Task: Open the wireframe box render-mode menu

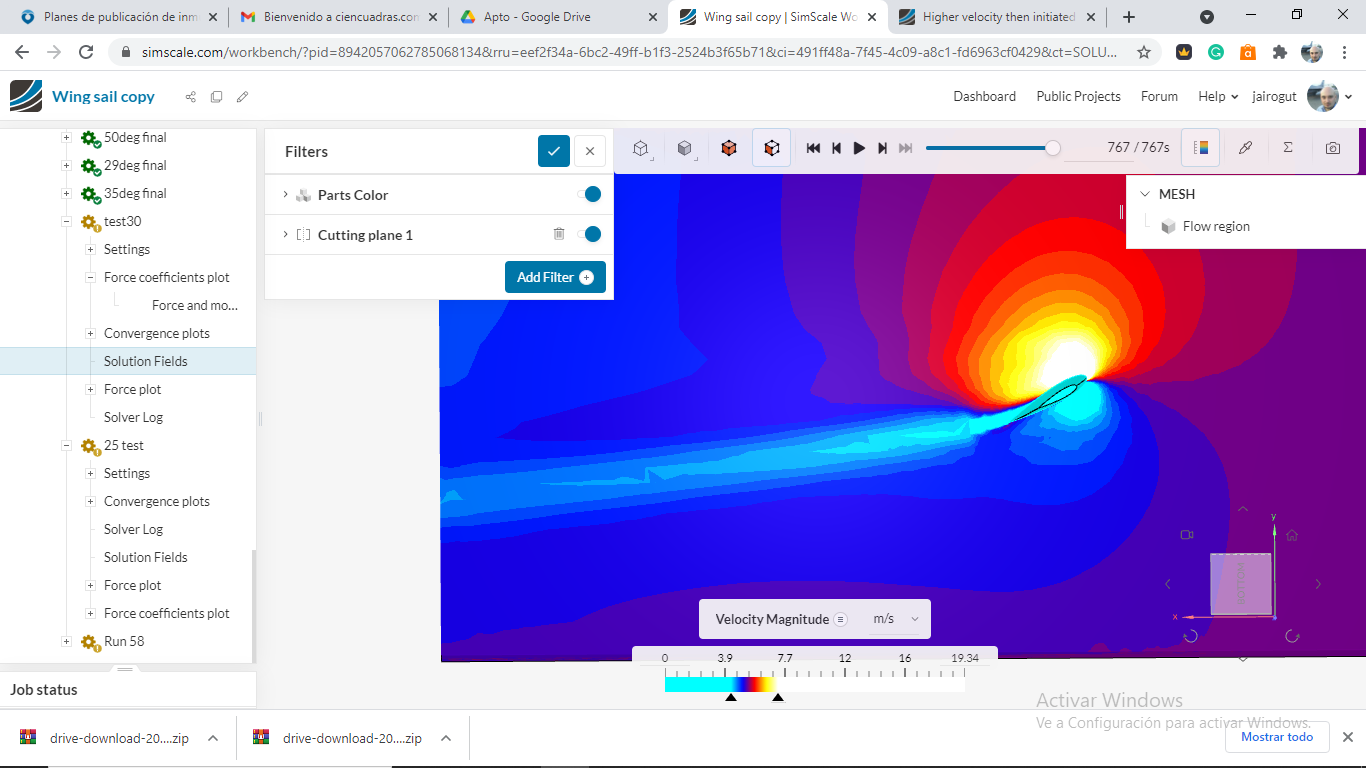Action: coord(641,148)
